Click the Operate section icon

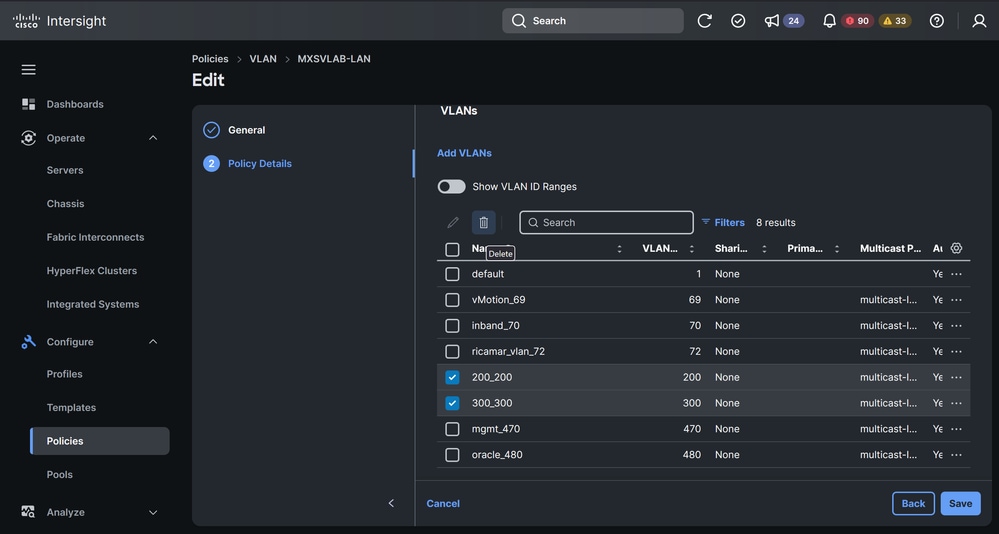pyautogui.click(x=29, y=138)
